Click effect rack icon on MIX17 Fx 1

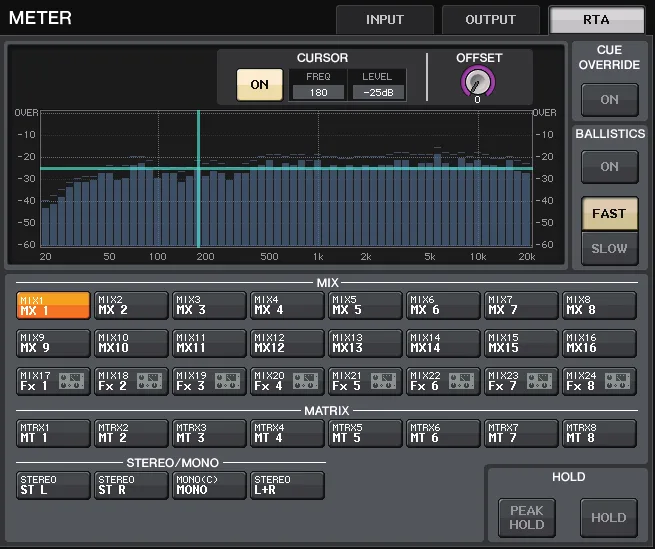71,381
